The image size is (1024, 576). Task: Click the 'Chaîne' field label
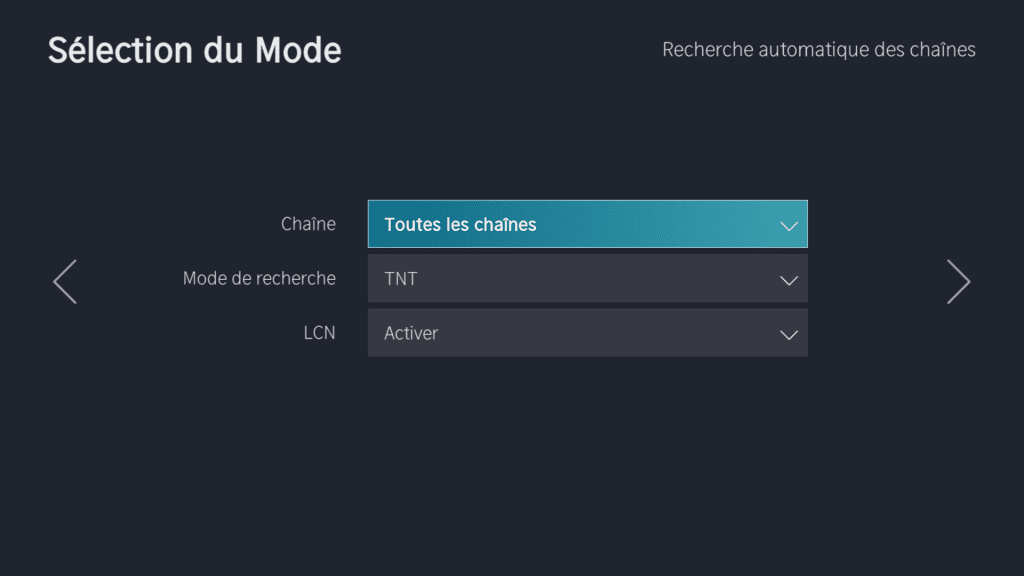pos(308,224)
